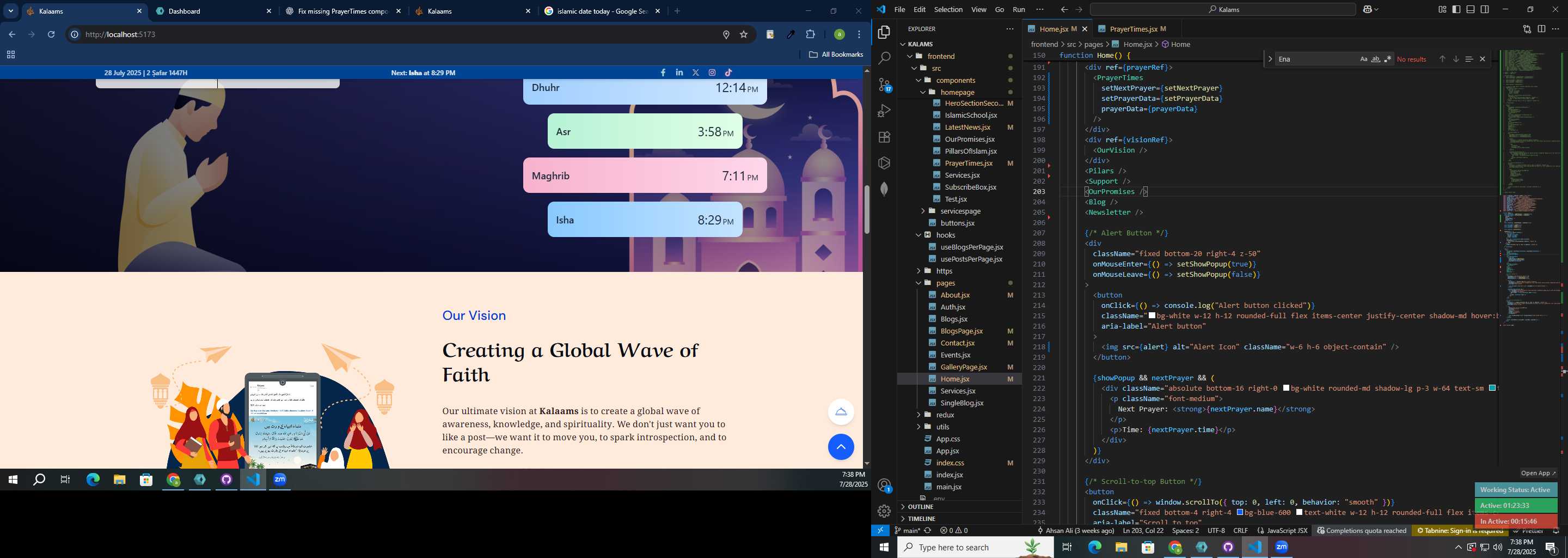Go to previous match in find widget
Image resolution: width=1568 pixels, height=558 pixels.
1442,59
